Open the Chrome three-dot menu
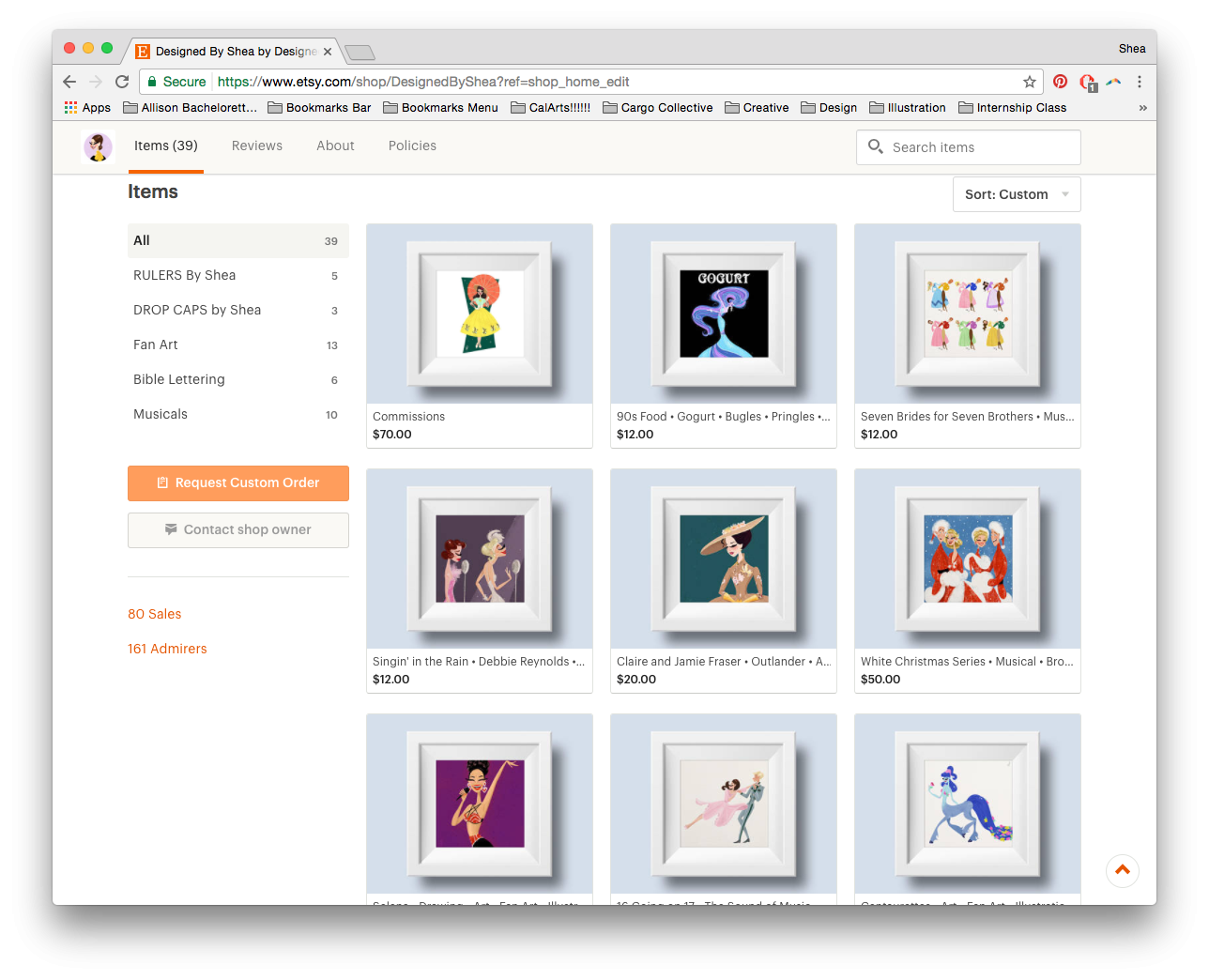This screenshot has width=1209, height=980. click(x=1140, y=82)
